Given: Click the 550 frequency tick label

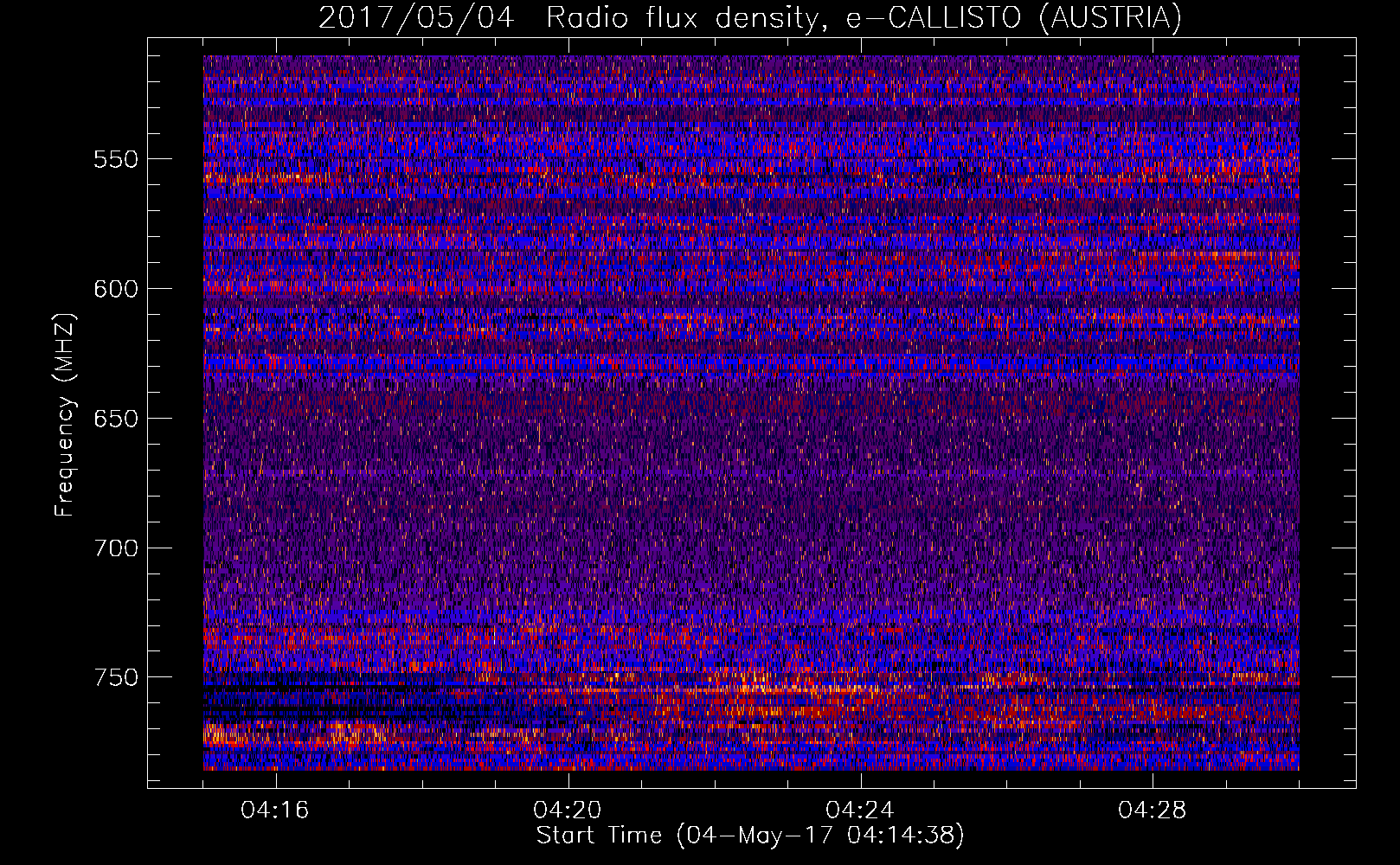Looking at the screenshot, I should (116, 160).
